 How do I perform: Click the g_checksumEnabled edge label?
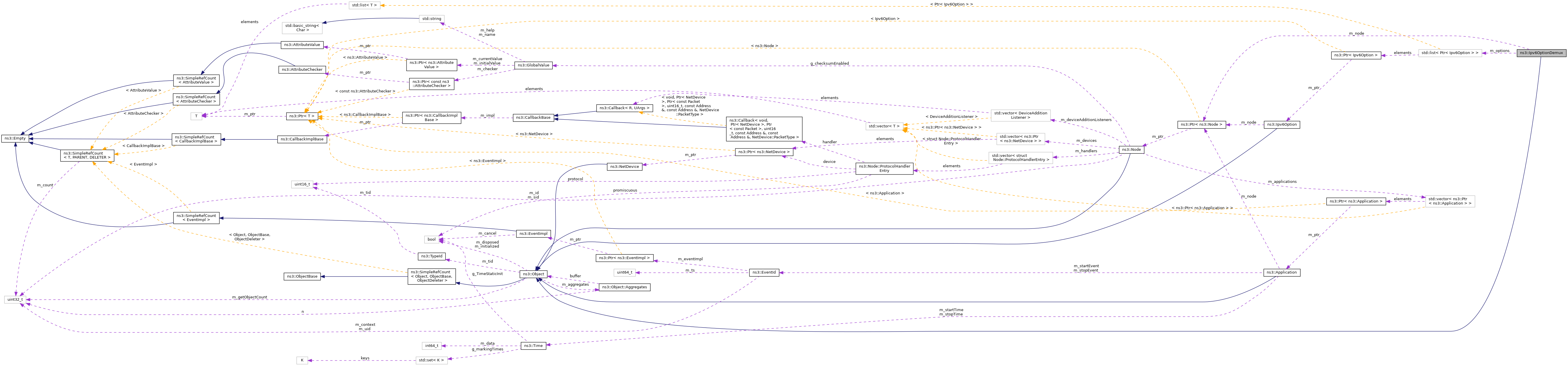829,63
